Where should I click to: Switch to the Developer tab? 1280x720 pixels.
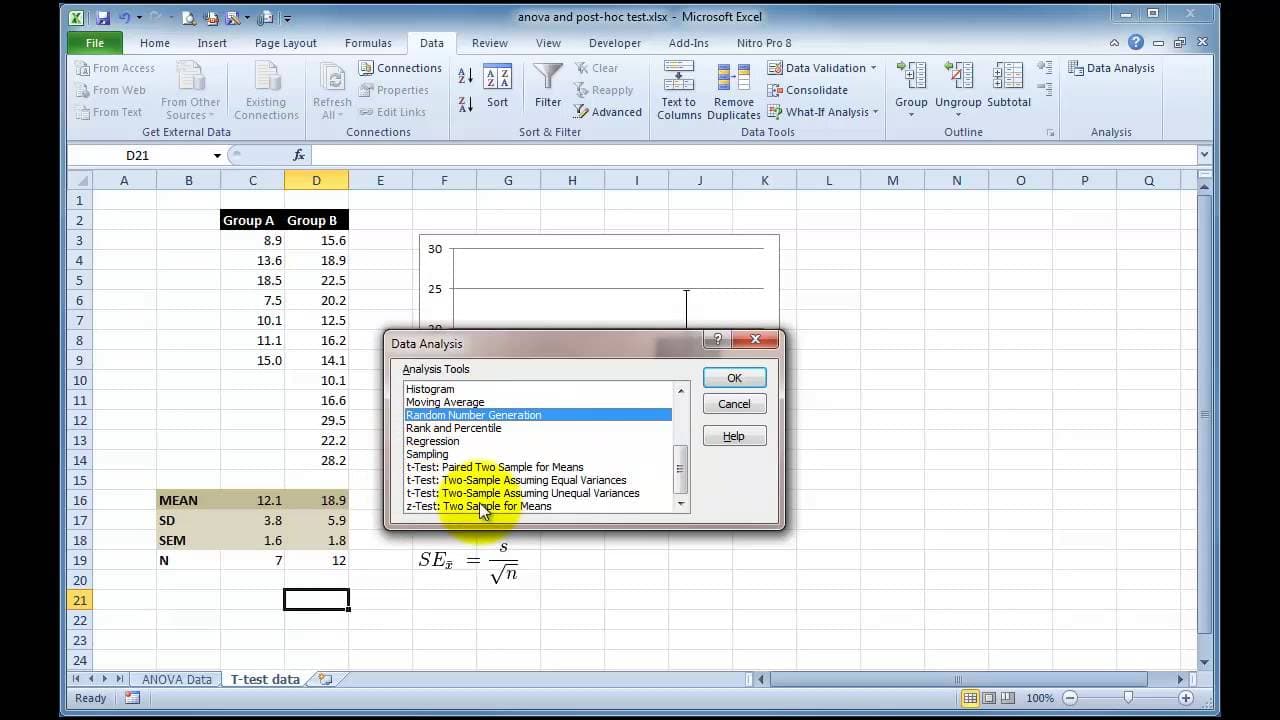(615, 43)
